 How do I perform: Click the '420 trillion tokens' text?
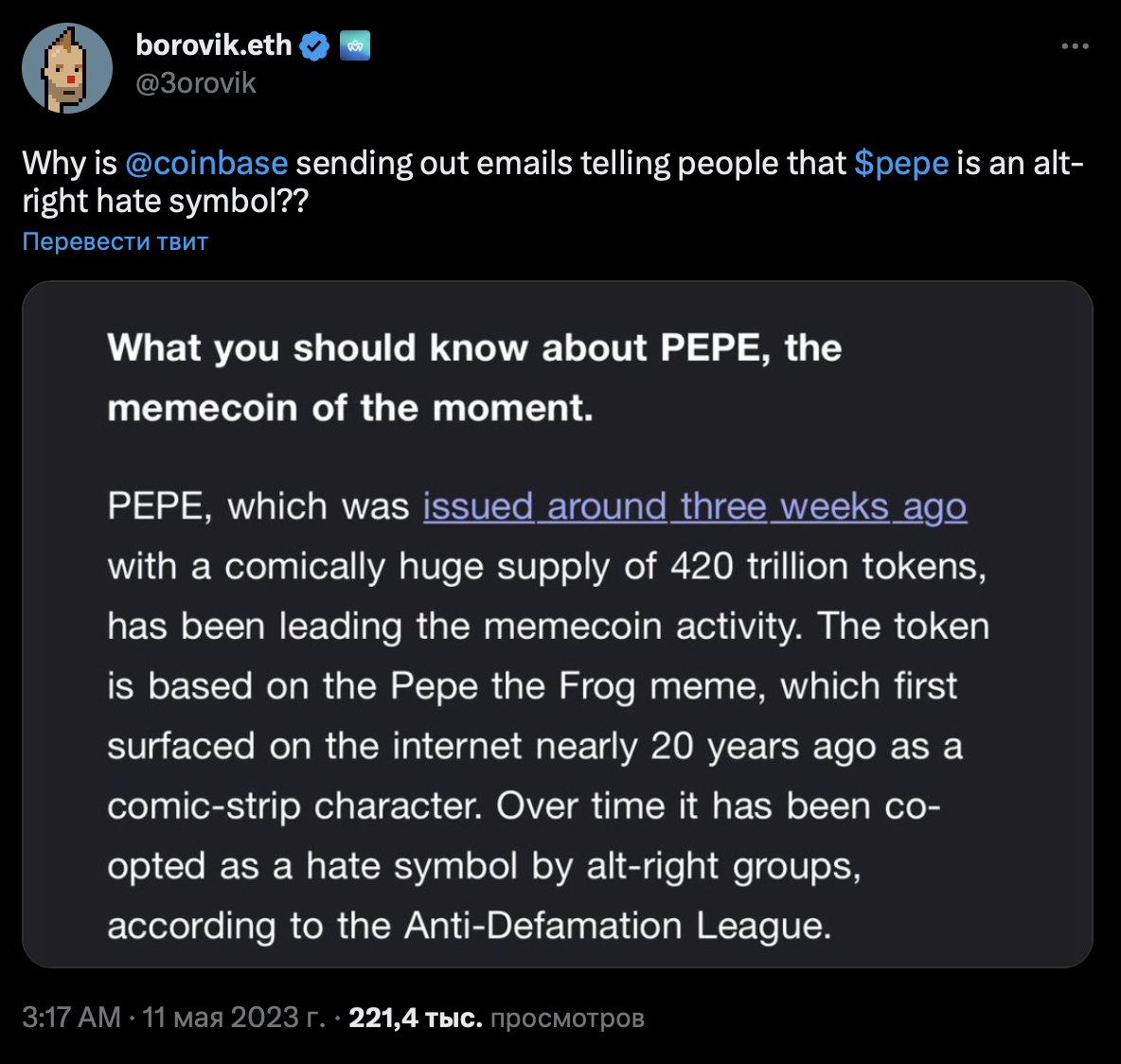click(x=827, y=566)
